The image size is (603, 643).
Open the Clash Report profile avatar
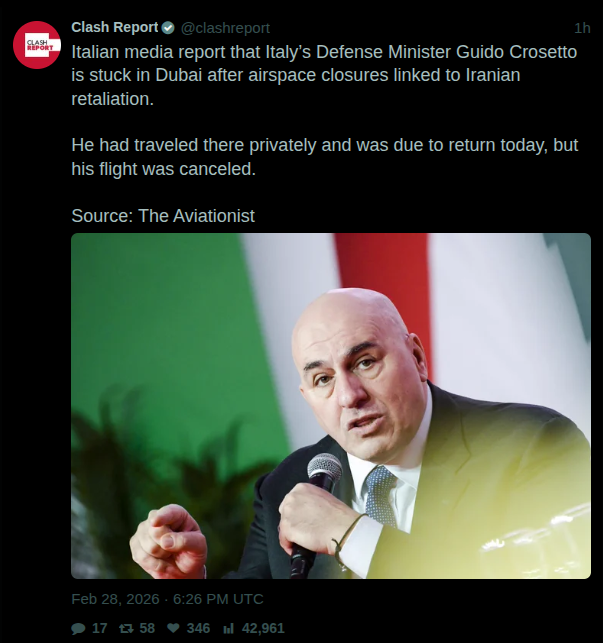[37, 45]
